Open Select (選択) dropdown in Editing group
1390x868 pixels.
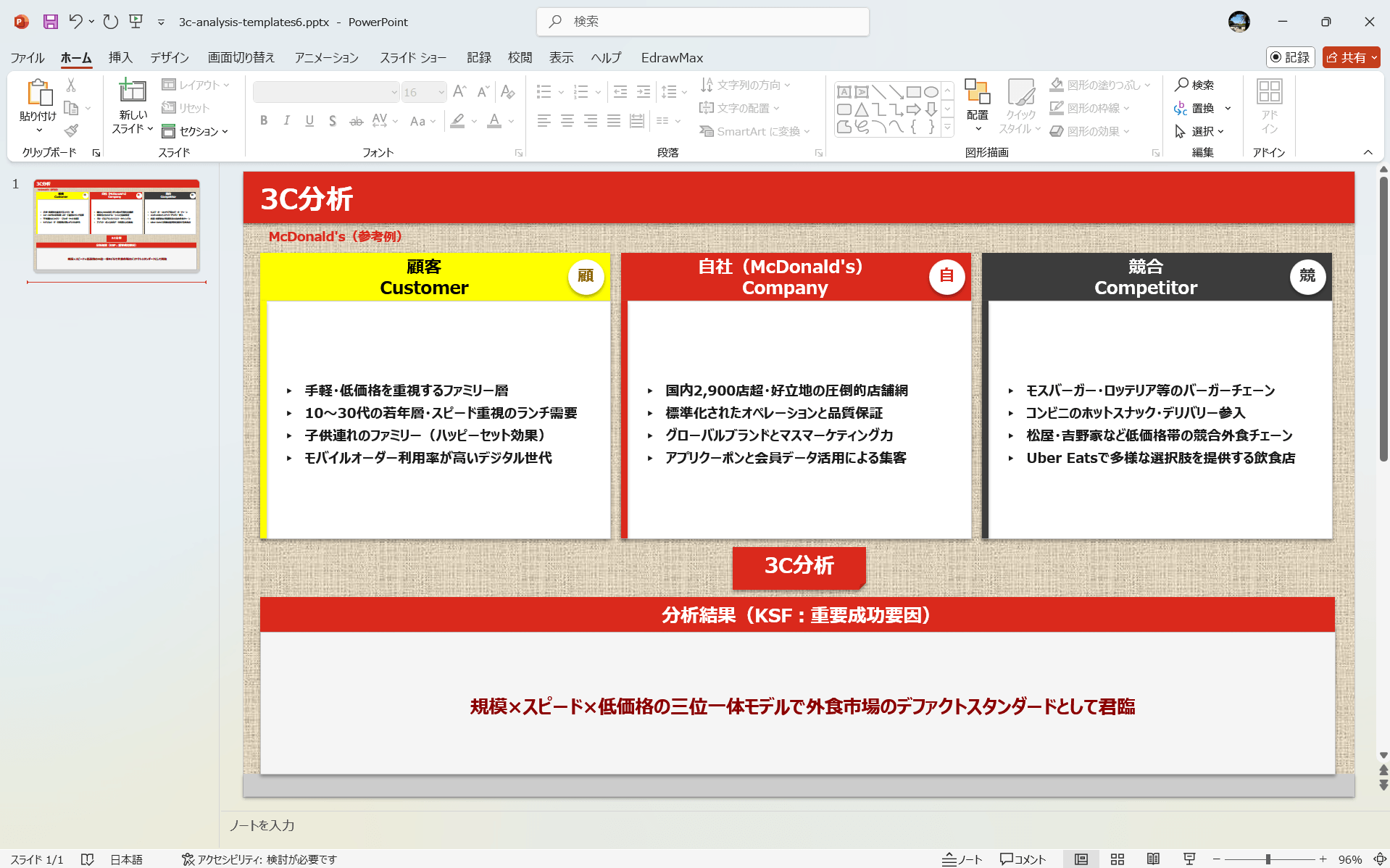[1199, 131]
